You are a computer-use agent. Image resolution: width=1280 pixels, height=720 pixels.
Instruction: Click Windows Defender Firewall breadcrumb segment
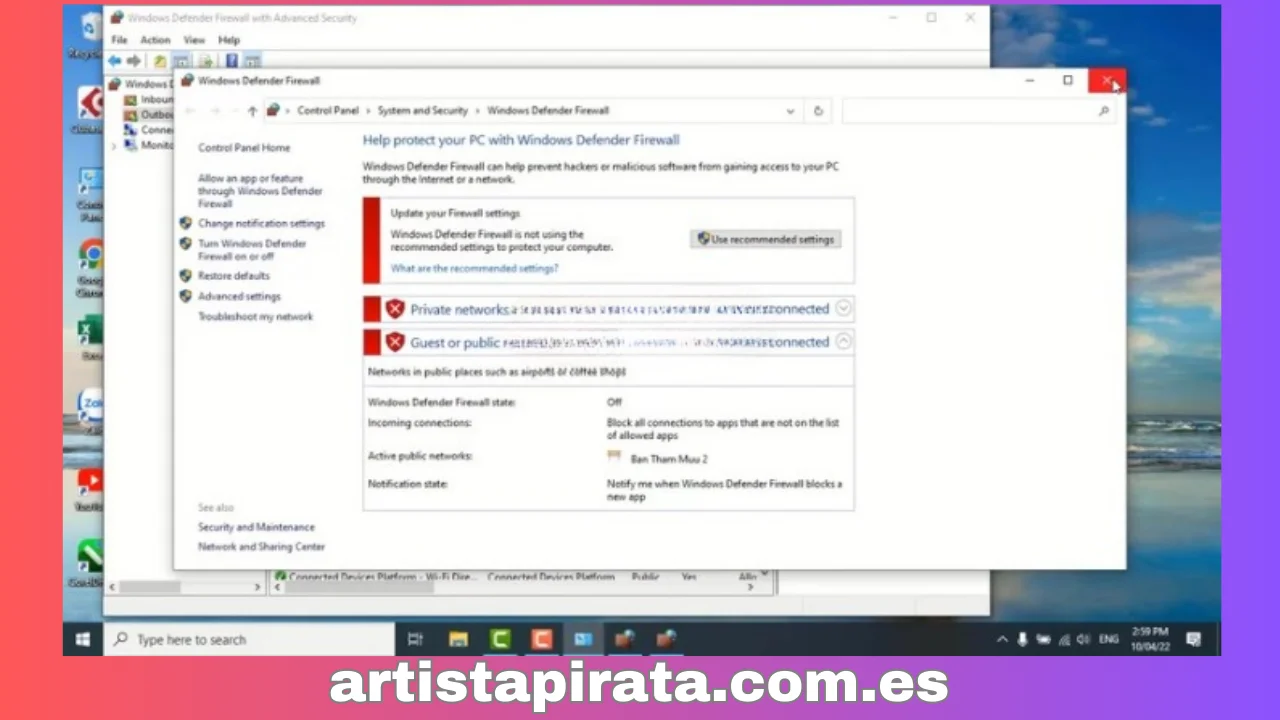(x=548, y=111)
